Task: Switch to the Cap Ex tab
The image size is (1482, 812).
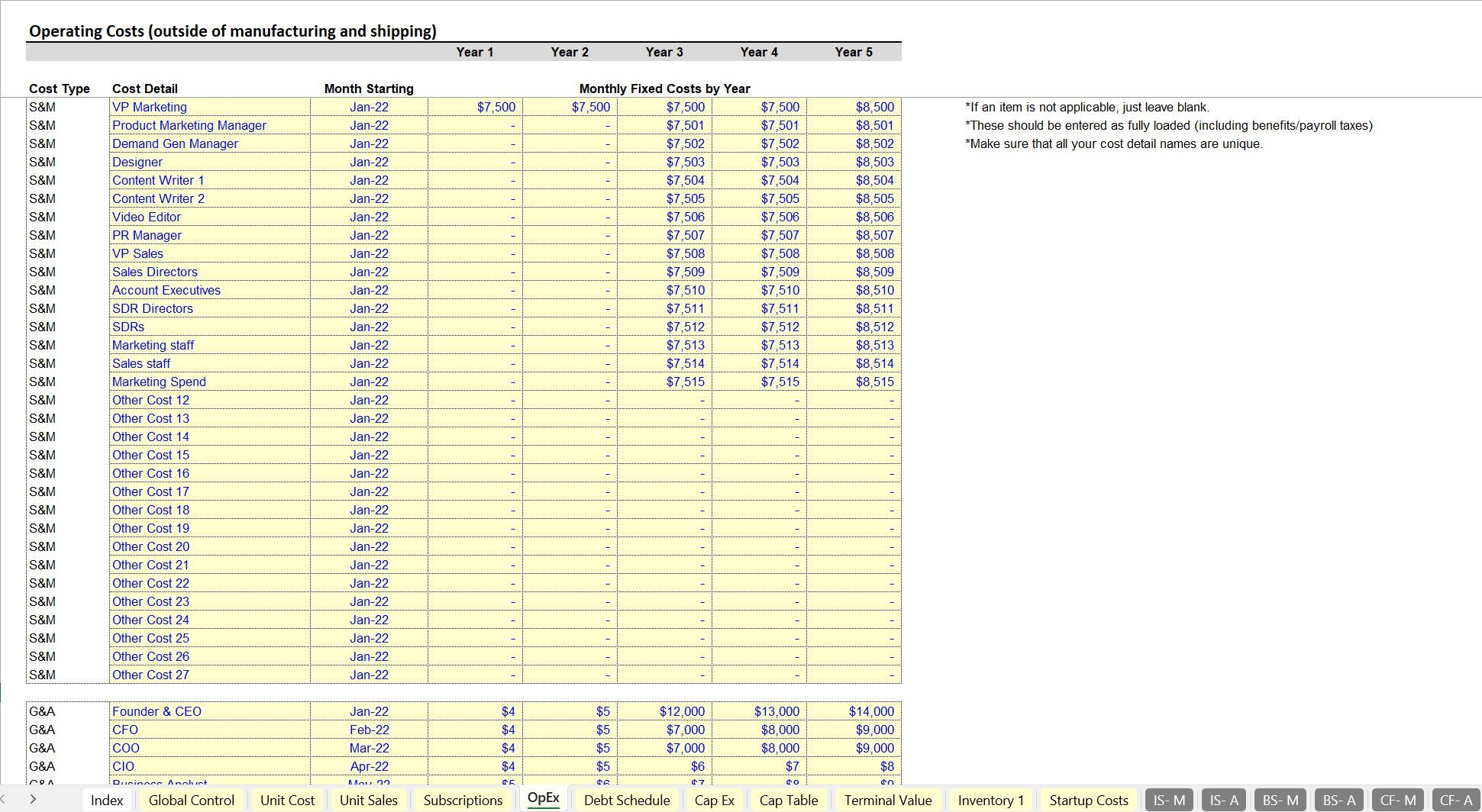Action: [715, 800]
